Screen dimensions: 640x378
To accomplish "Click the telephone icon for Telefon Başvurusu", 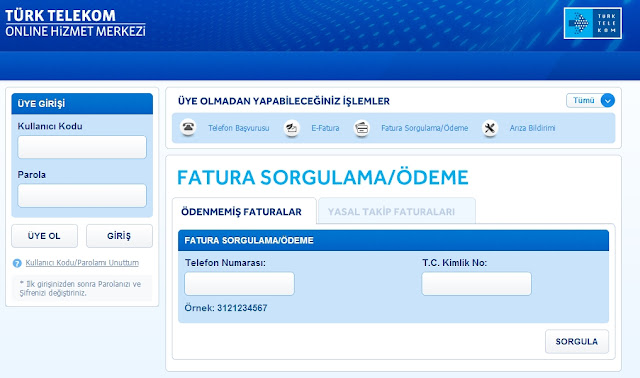I will [188, 127].
